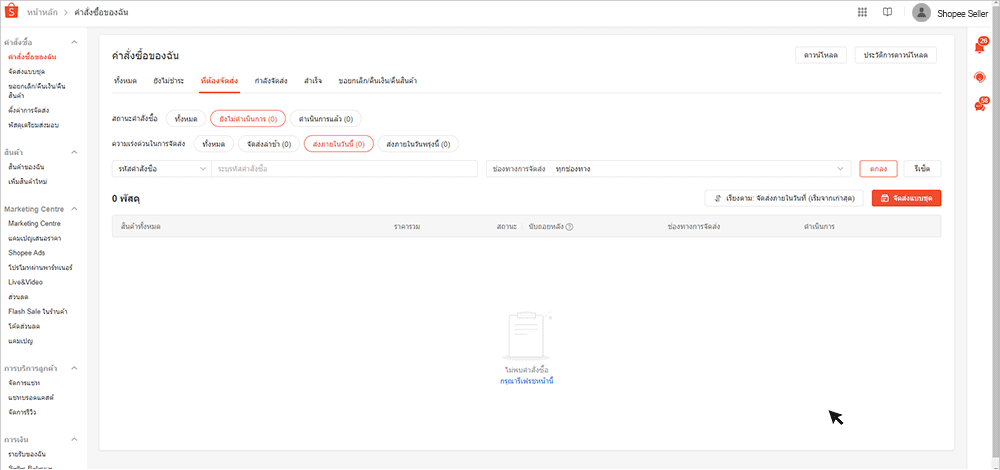
Task: Select the ส่งภายในวันนี้ (0) urgency filter
Action: (x=339, y=144)
